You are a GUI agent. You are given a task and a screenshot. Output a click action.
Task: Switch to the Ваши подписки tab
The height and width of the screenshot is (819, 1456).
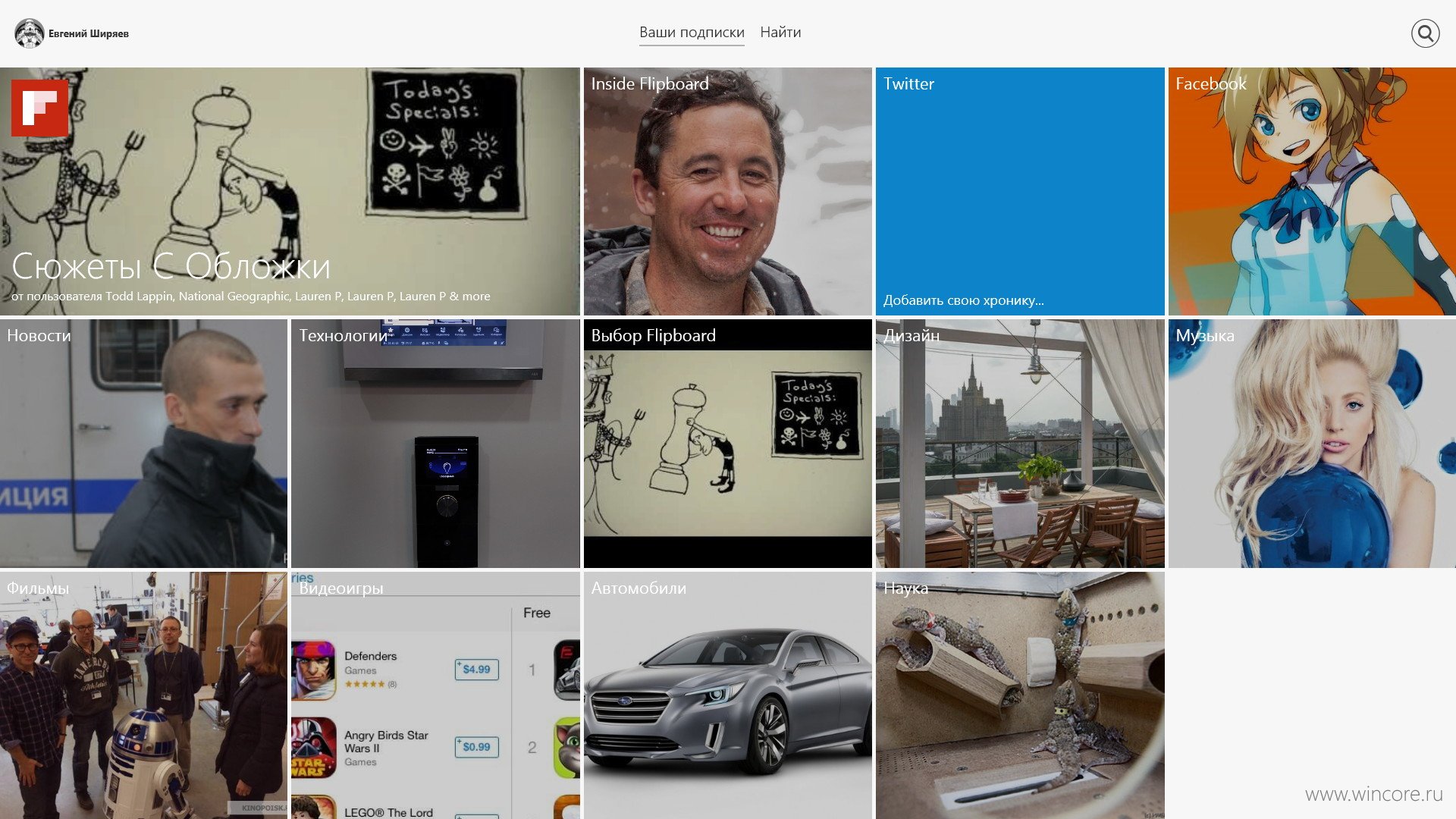[692, 33]
